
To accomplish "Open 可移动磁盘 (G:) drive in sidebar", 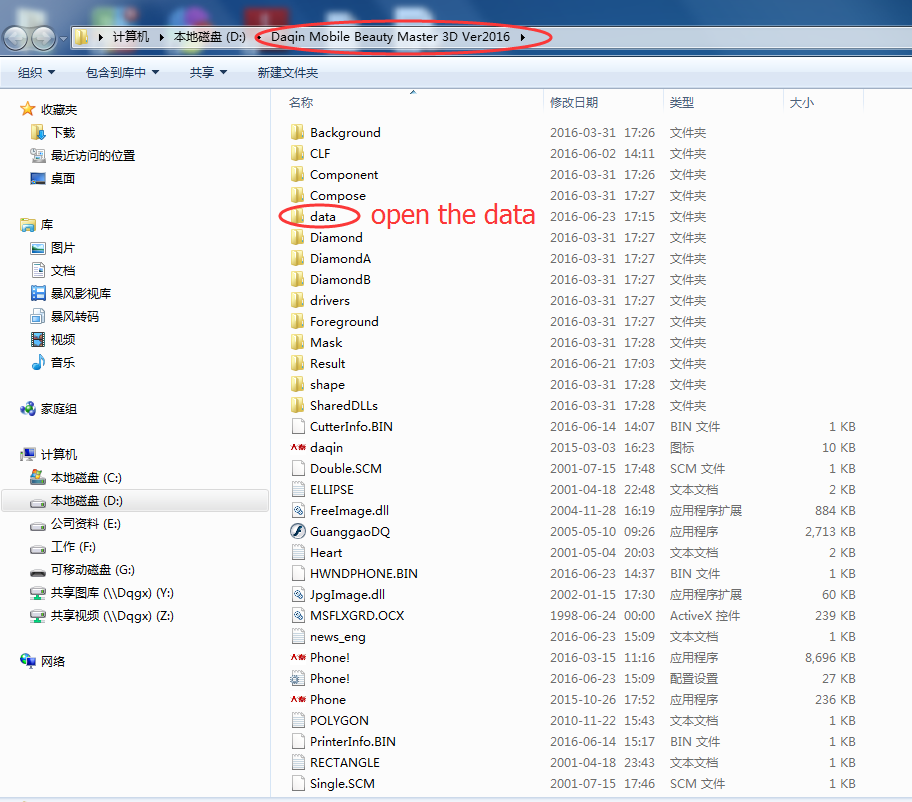I will click(92, 569).
